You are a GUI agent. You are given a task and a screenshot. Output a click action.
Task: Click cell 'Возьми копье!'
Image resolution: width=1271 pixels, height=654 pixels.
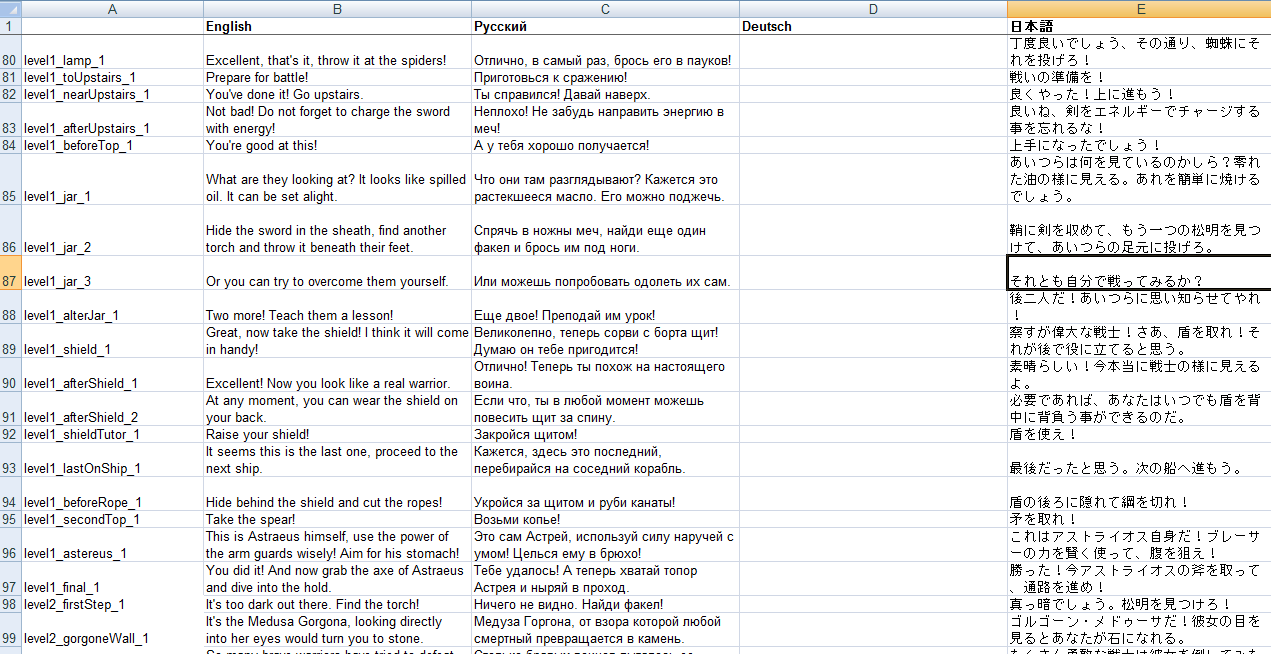pyautogui.click(x=605, y=519)
